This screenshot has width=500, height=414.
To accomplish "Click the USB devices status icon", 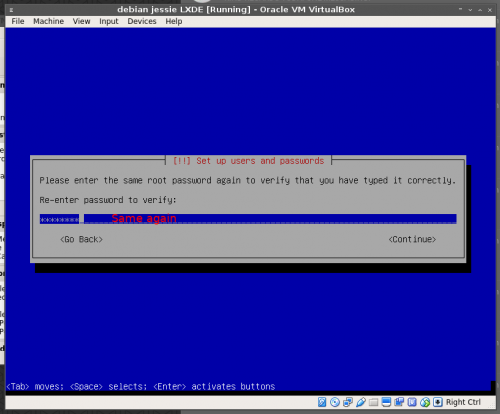I will [361, 402].
